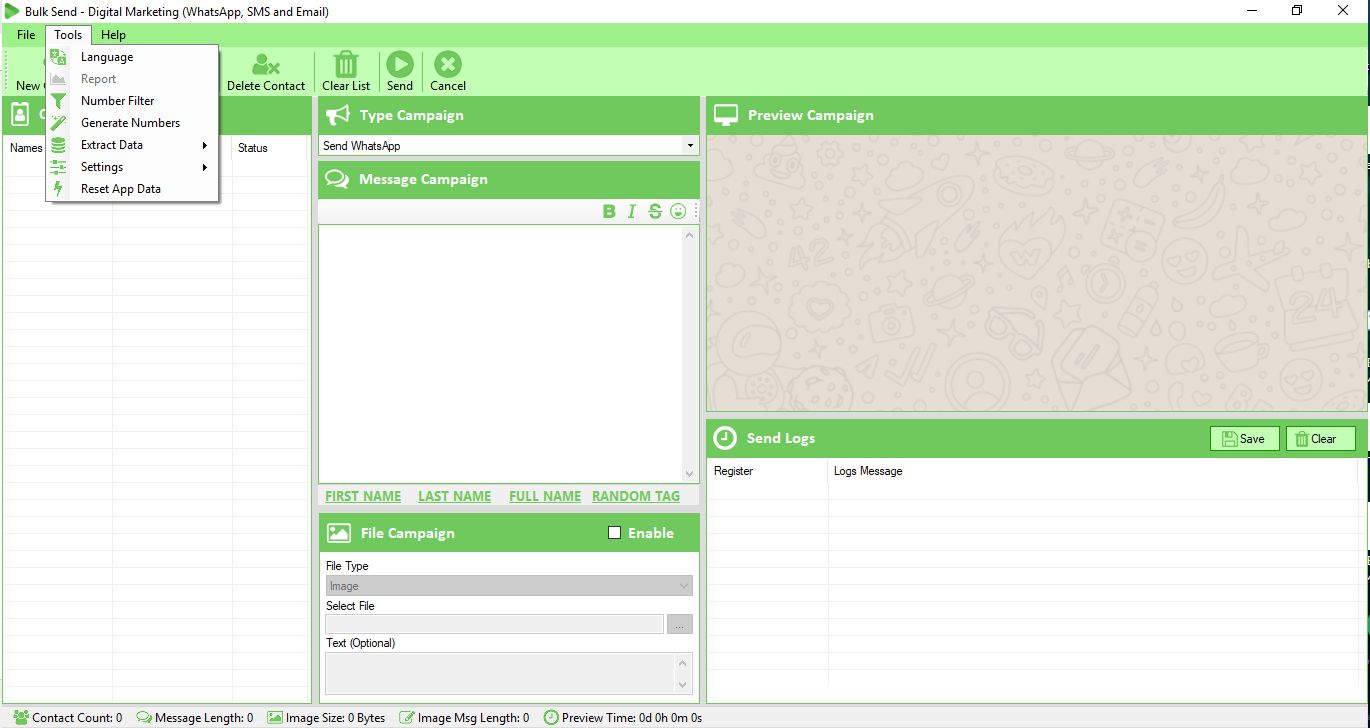Open the Help menu
This screenshot has height=728, width=1370.
[114, 35]
